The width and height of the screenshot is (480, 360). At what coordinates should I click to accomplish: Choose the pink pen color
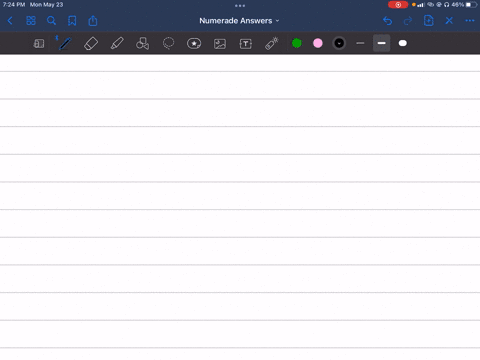click(318, 43)
